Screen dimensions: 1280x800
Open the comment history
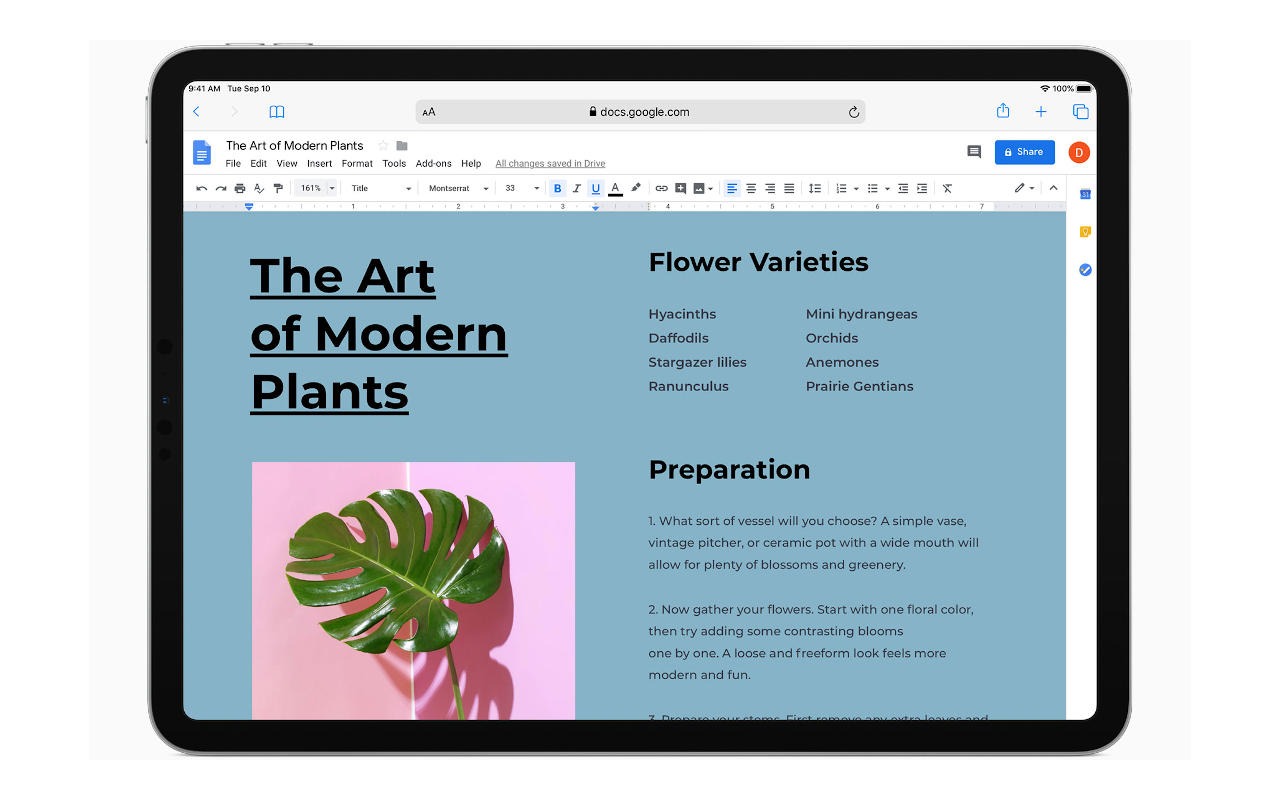975,151
